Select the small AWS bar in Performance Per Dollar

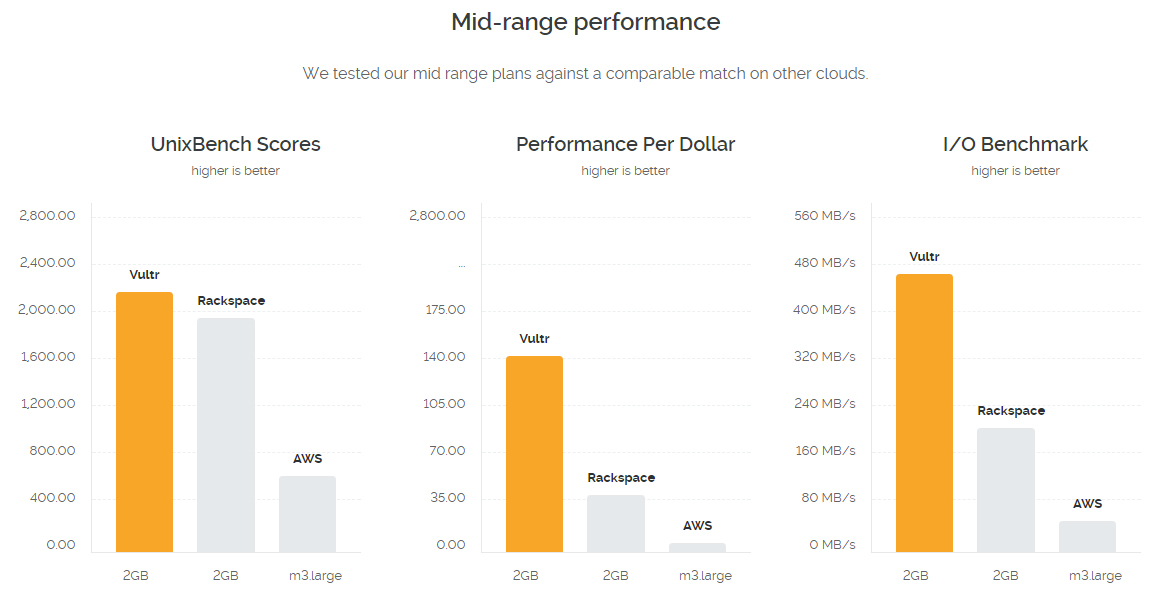(697, 548)
